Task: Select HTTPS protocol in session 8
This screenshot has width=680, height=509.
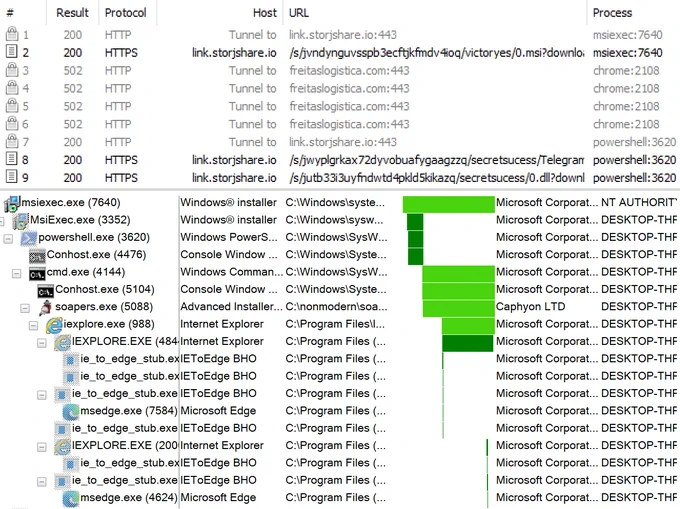Action: 121,160
